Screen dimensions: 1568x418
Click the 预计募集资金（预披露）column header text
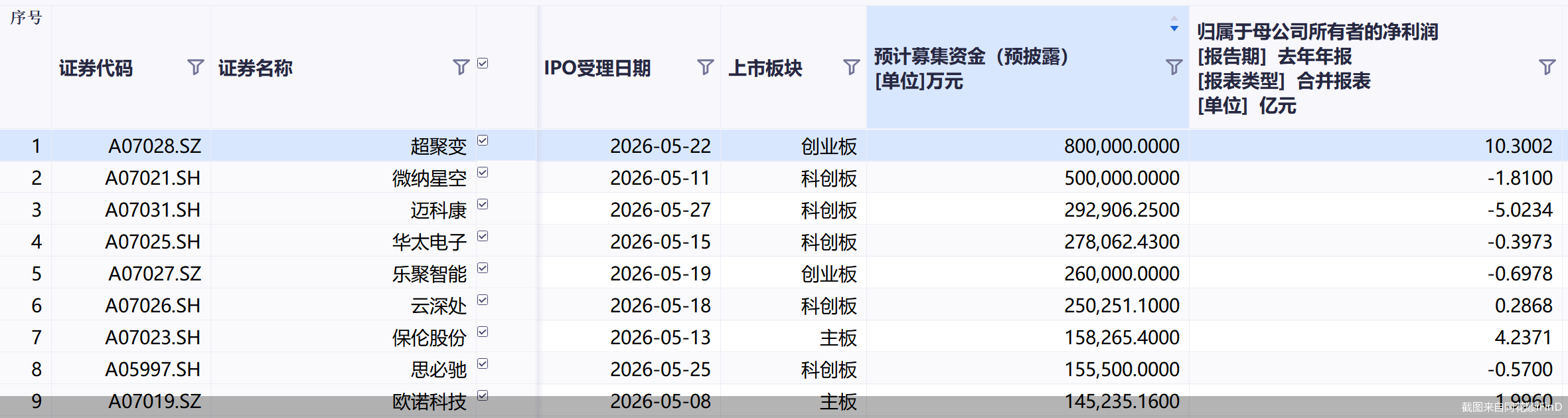971,56
